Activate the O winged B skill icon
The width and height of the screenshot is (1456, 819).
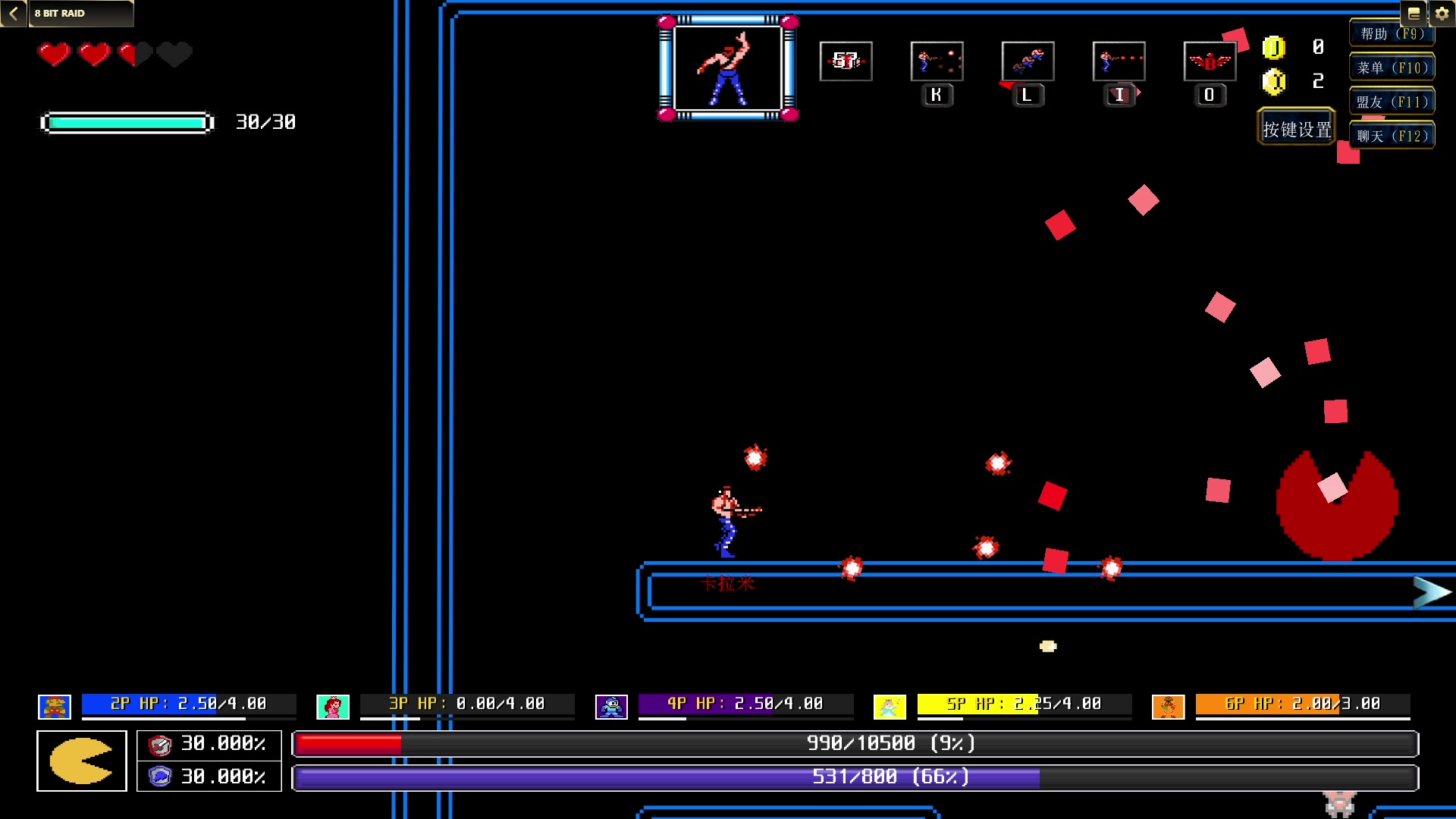(x=1210, y=61)
